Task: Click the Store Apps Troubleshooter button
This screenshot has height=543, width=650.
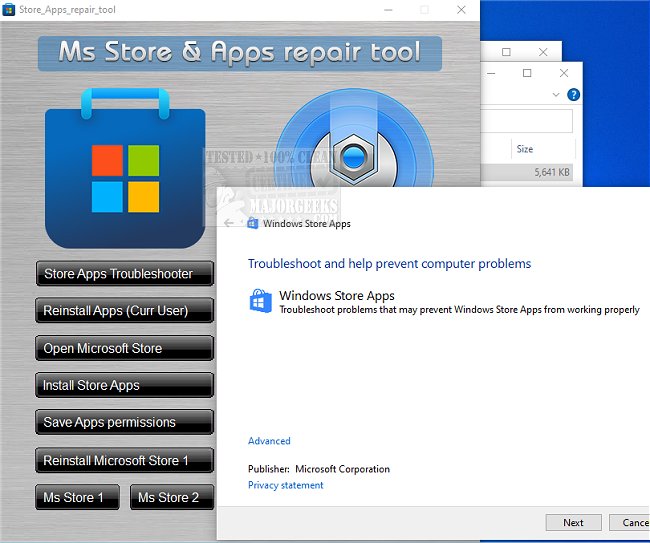Action: click(x=124, y=274)
